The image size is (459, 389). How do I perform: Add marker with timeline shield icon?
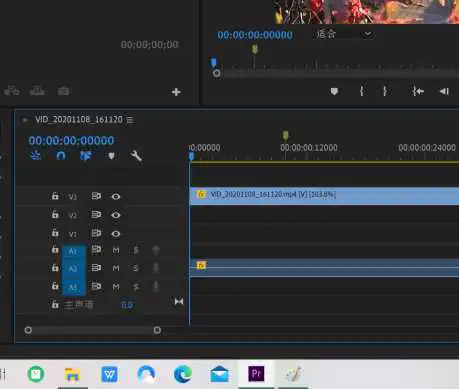pyautogui.click(x=111, y=156)
